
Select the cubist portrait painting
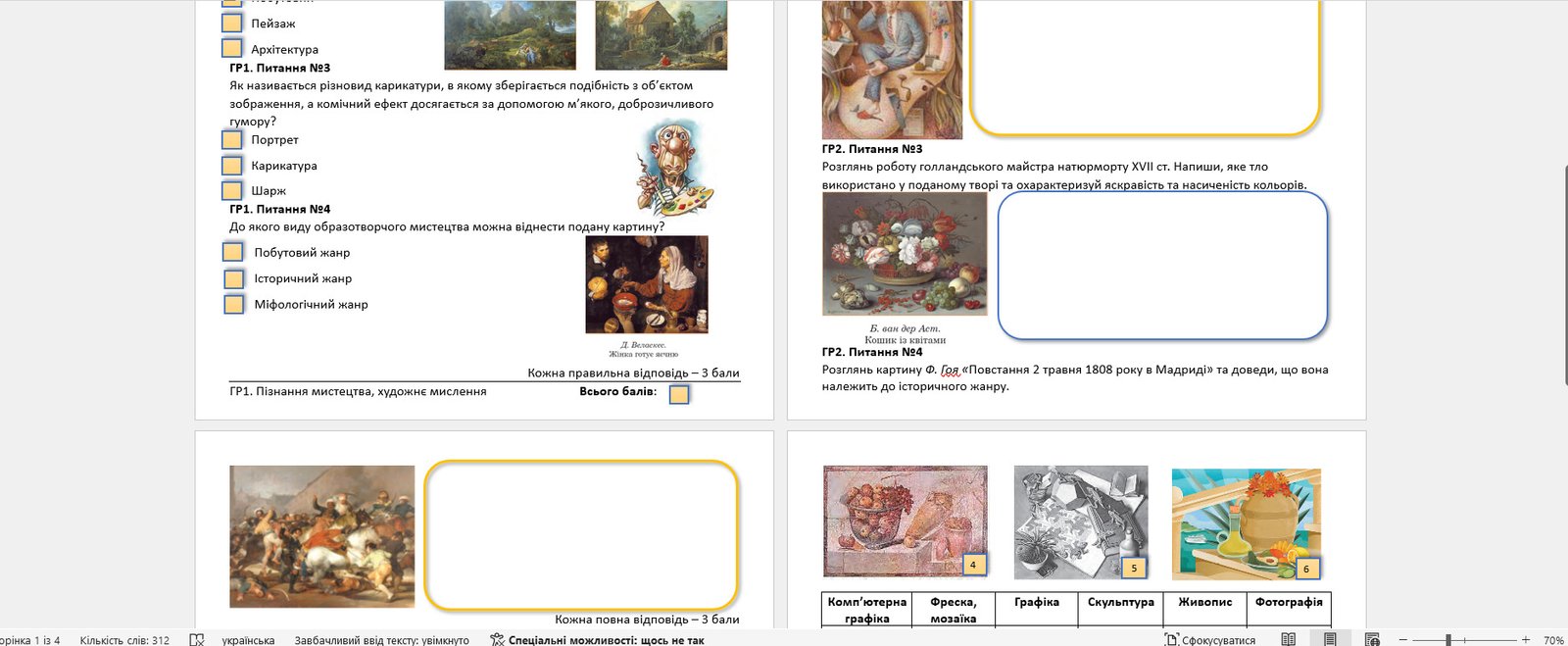tap(892, 70)
